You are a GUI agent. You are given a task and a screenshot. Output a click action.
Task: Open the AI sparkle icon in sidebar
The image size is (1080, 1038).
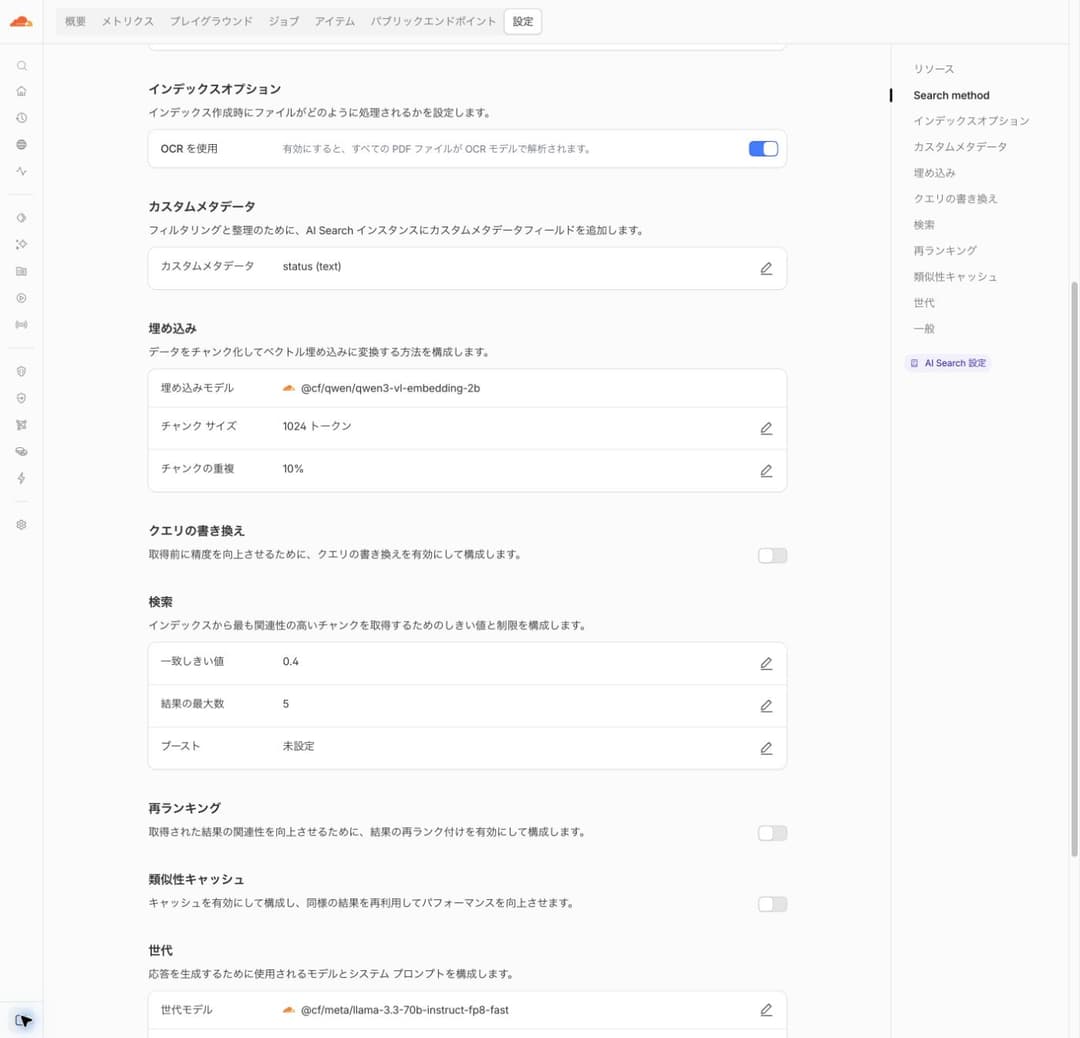click(x=21, y=245)
